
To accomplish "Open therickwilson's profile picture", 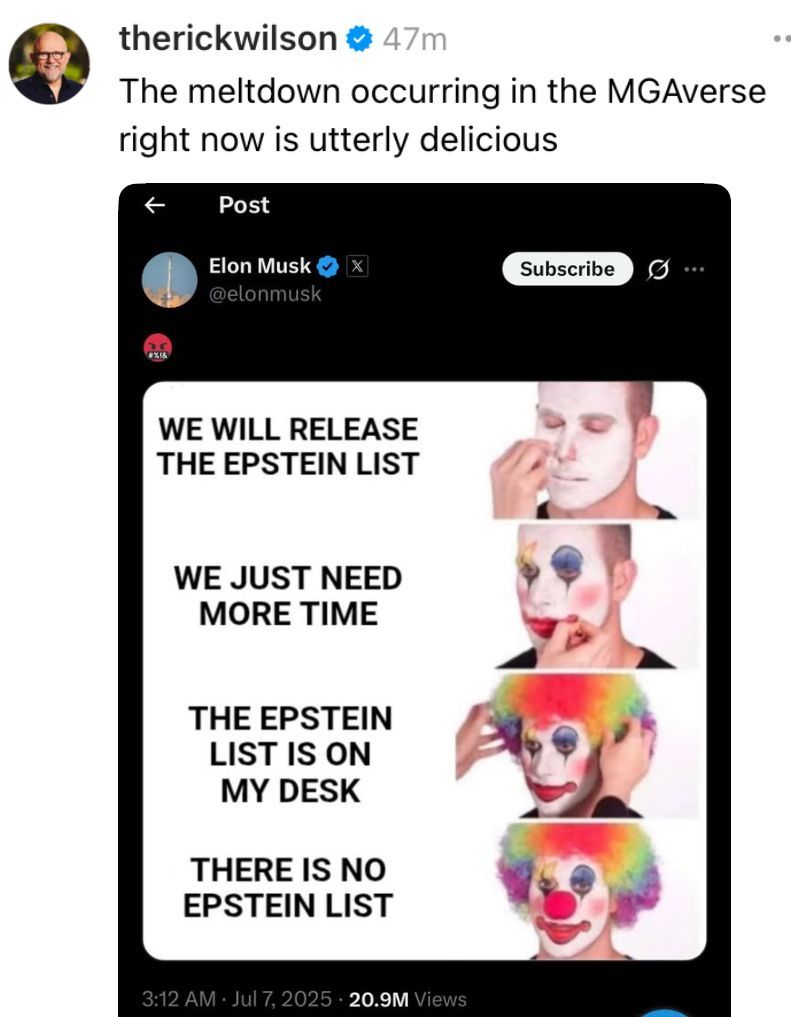I will [49, 64].
